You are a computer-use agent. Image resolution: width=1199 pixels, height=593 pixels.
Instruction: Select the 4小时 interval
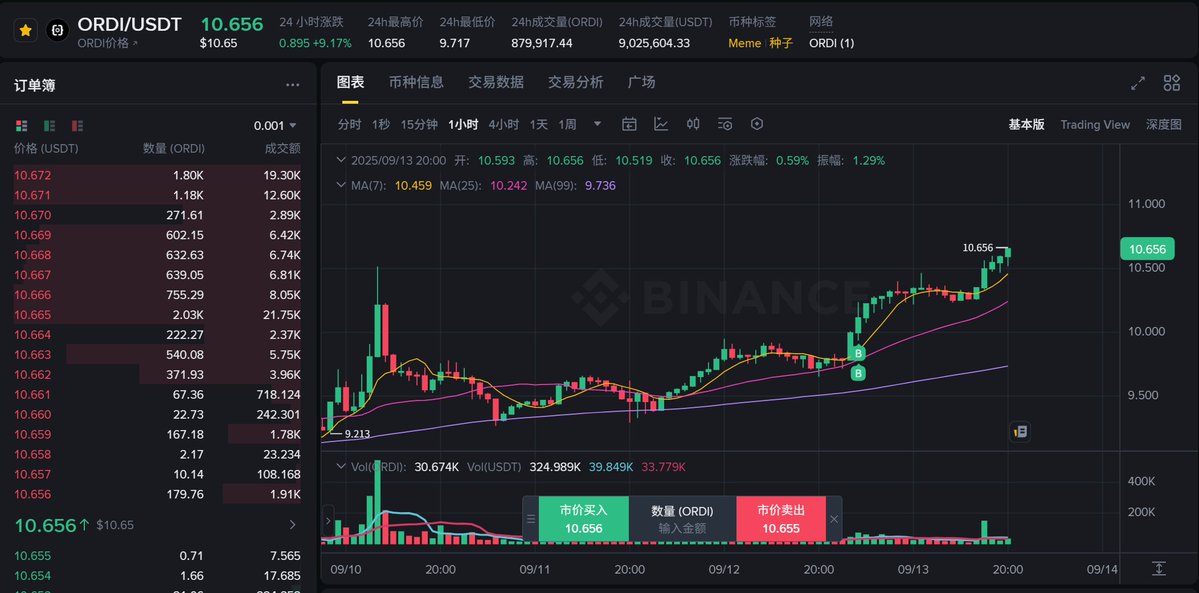tap(503, 124)
